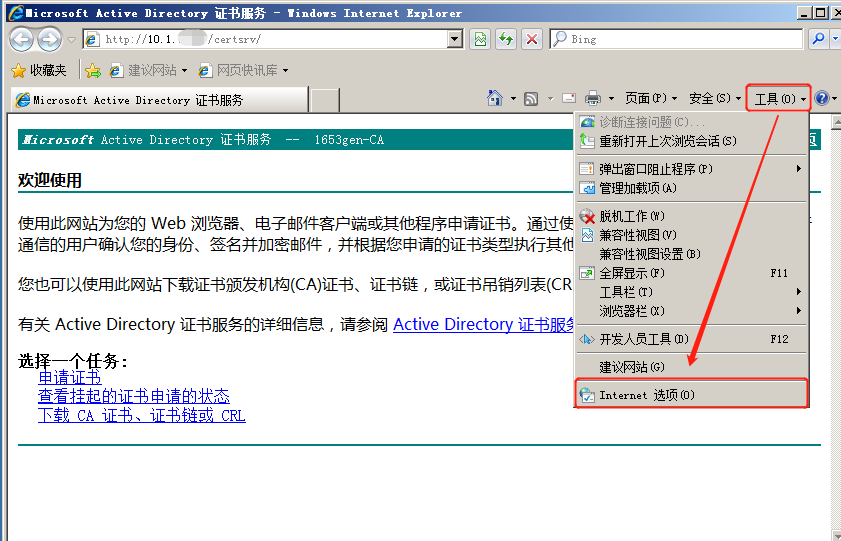Click the Compatibility View icon by address bar
Viewport: 841px width, 541px height.
pos(481,39)
